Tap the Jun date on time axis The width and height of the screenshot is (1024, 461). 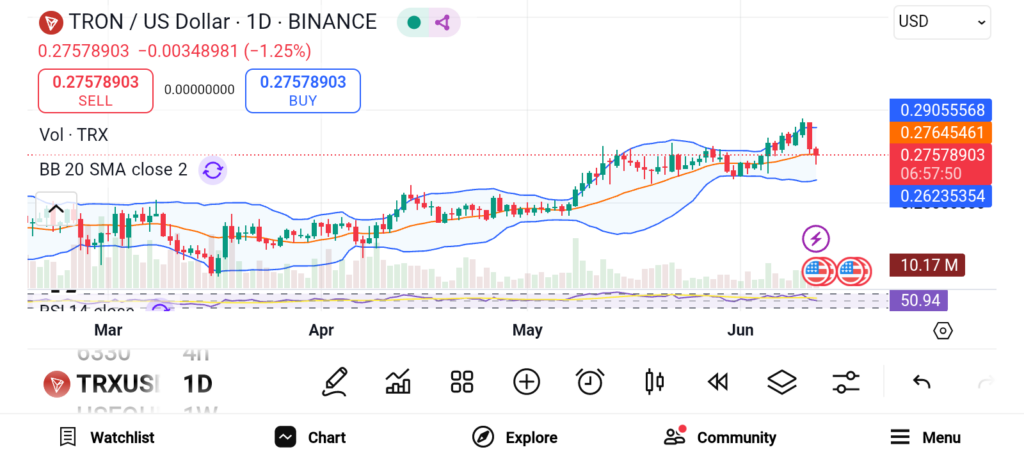[741, 330]
